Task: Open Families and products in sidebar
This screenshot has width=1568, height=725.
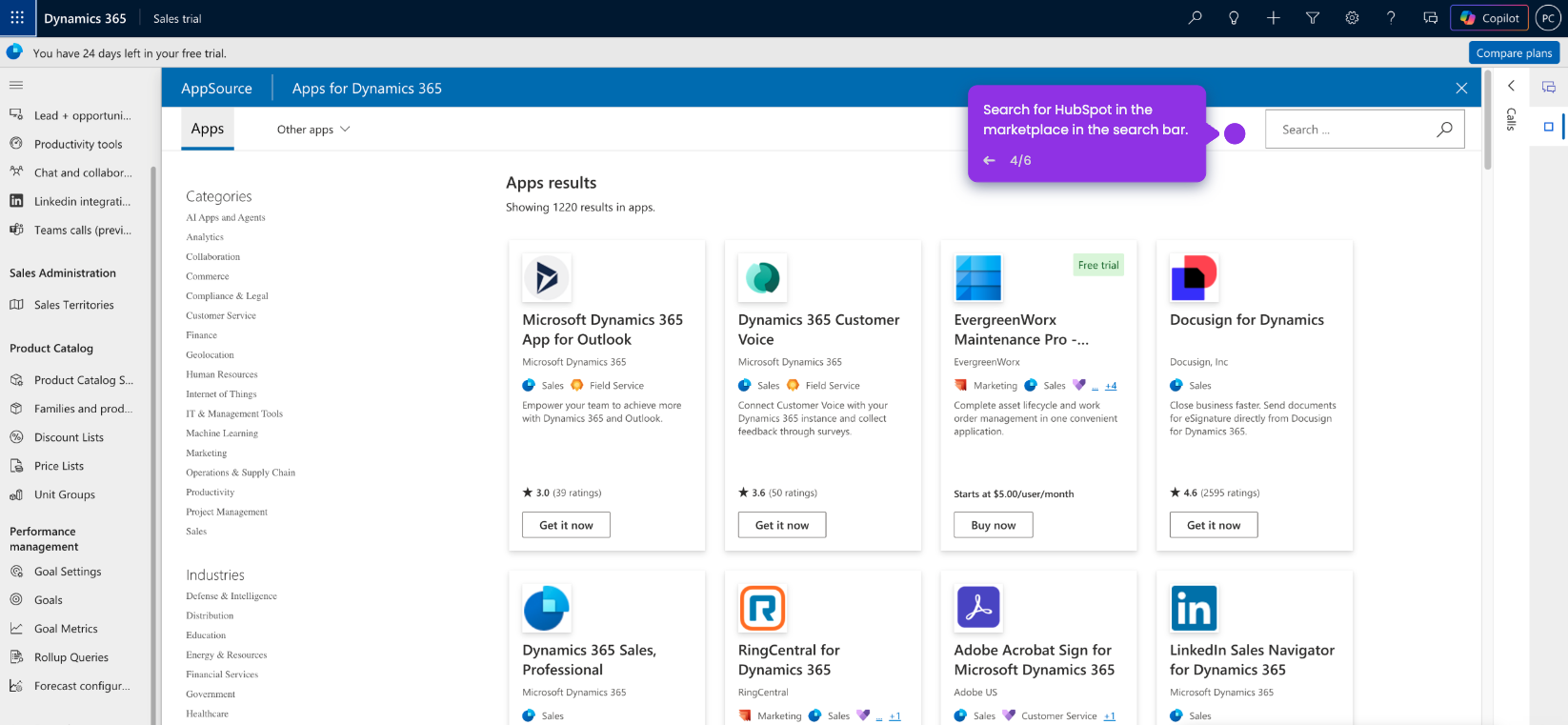Action: pos(70,409)
